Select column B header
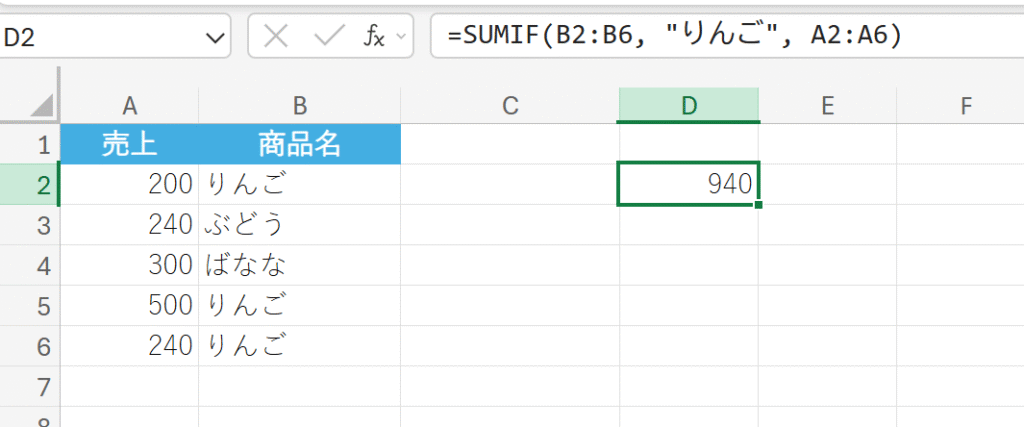The height and width of the screenshot is (427, 1024). coord(299,106)
